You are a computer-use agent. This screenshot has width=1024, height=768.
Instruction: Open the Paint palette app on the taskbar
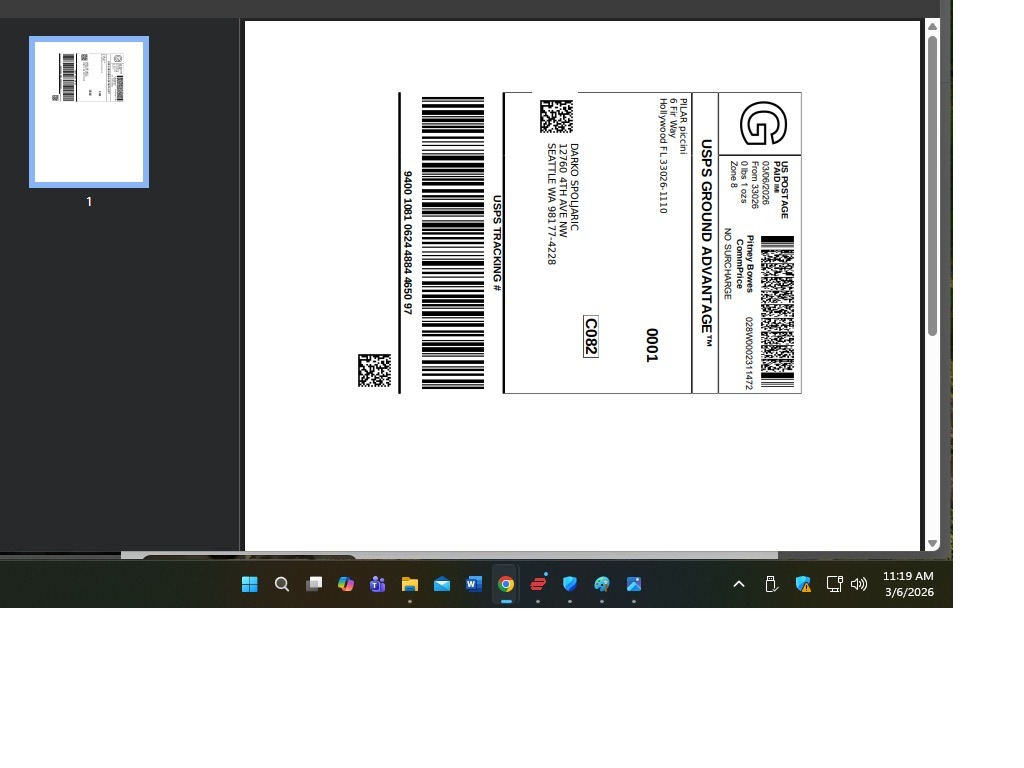point(602,584)
